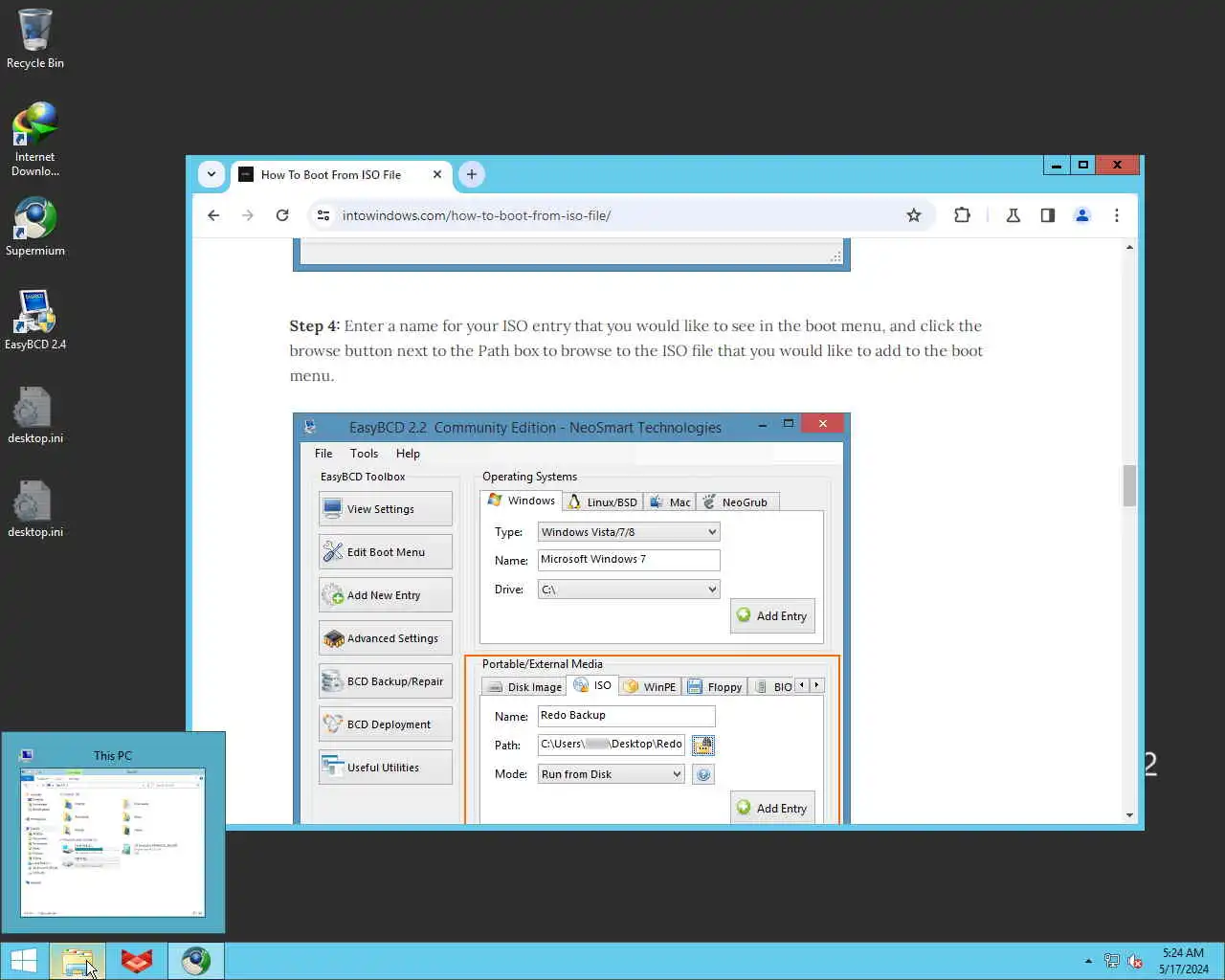Image resolution: width=1225 pixels, height=980 pixels.
Task: Select the lower desktop.ini file icon
Action: click(x=35, y=509)
